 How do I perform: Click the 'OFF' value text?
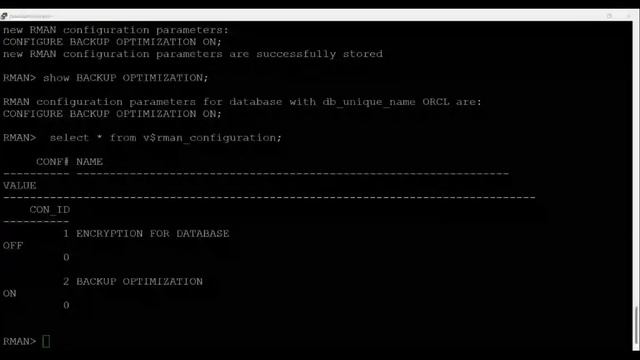(13, 246)
